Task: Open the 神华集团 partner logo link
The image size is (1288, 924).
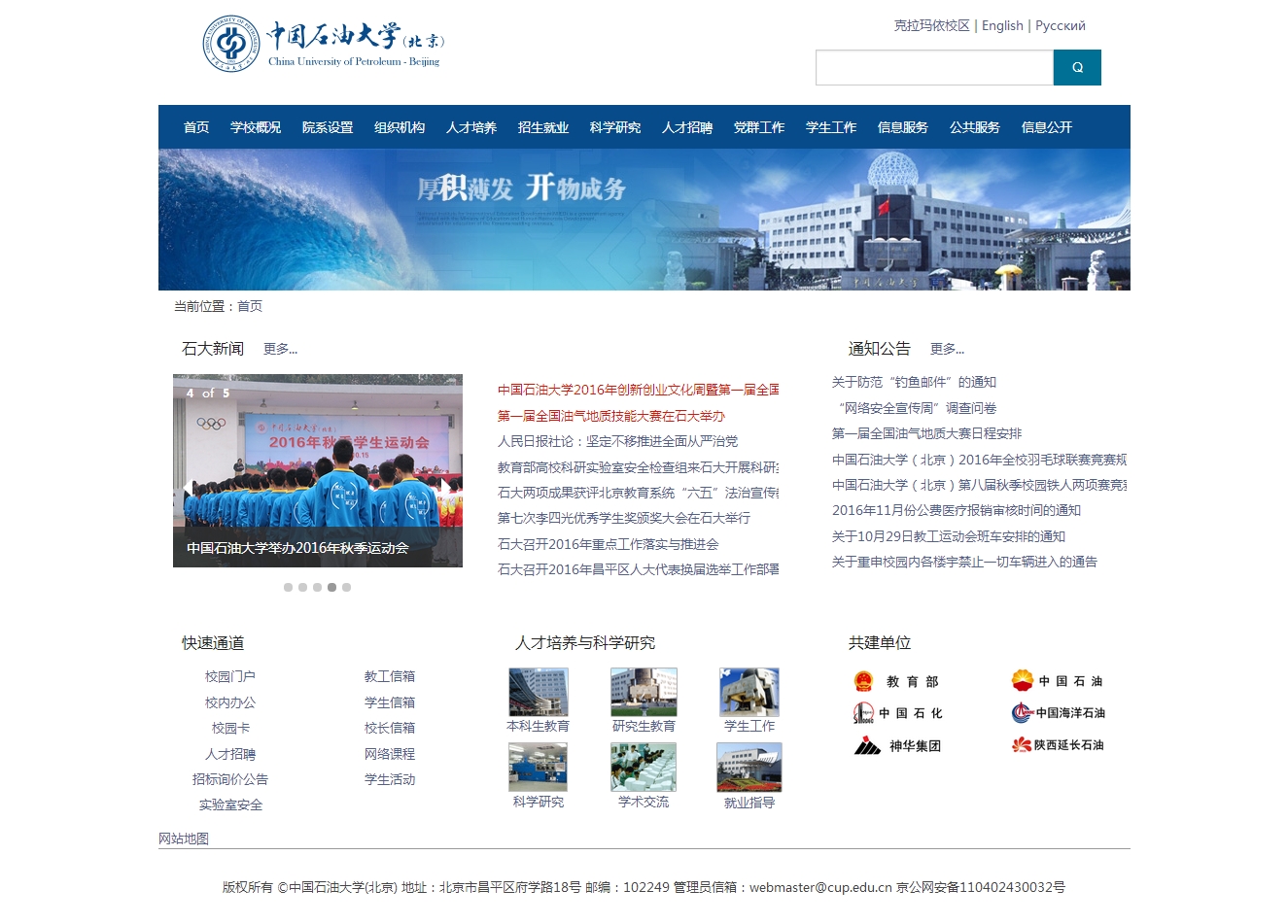Action: [x=897, y=746]
